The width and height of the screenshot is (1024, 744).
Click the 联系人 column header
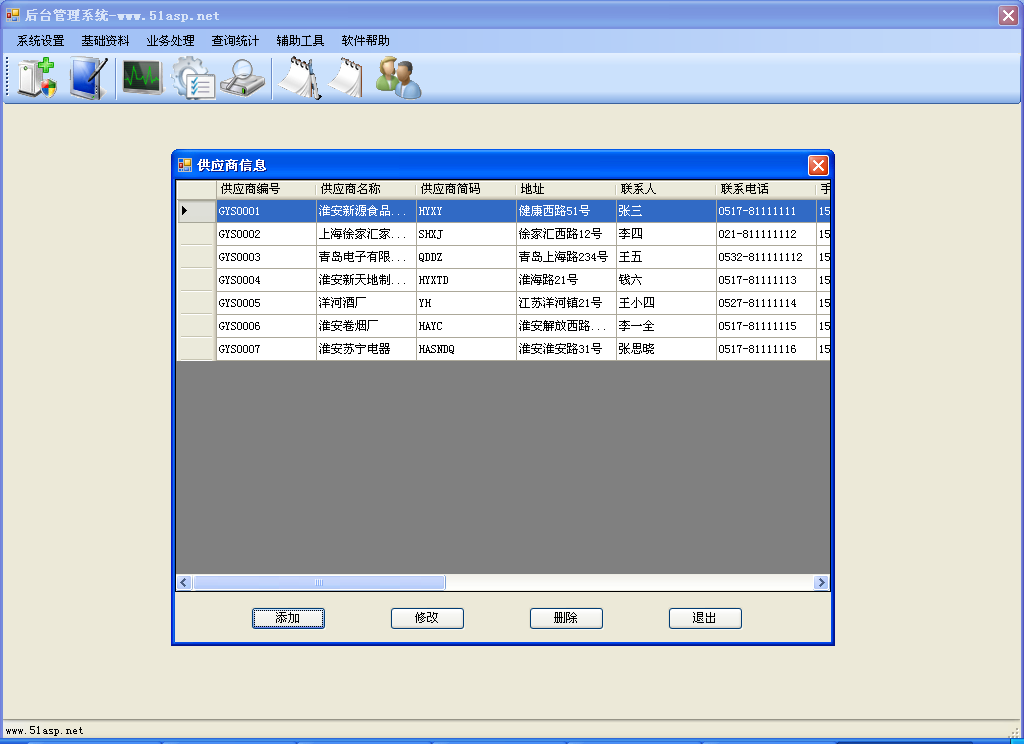[x=666, y=189]
